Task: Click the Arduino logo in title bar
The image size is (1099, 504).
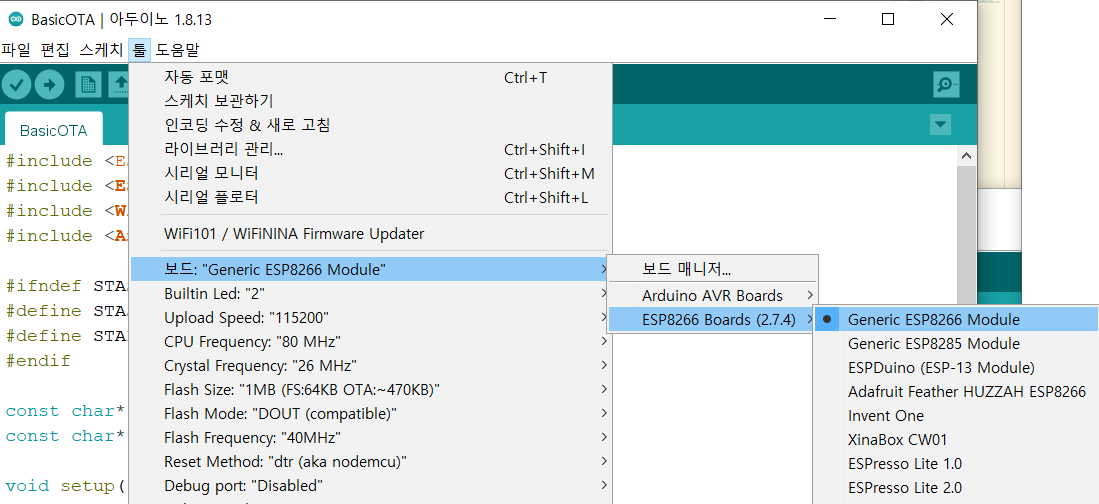Action: coord(15,20)
